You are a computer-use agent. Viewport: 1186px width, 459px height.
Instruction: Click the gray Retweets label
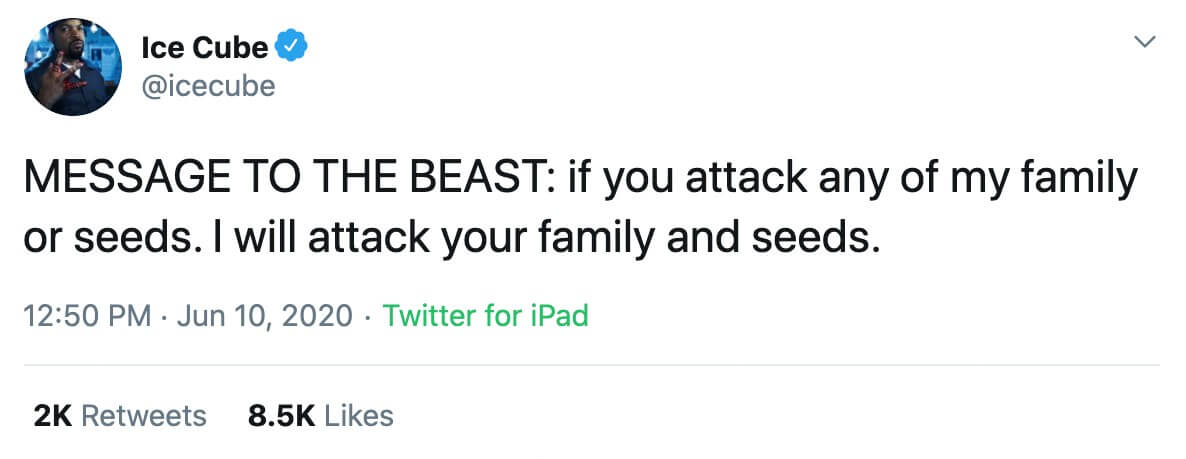coord(144,416)
